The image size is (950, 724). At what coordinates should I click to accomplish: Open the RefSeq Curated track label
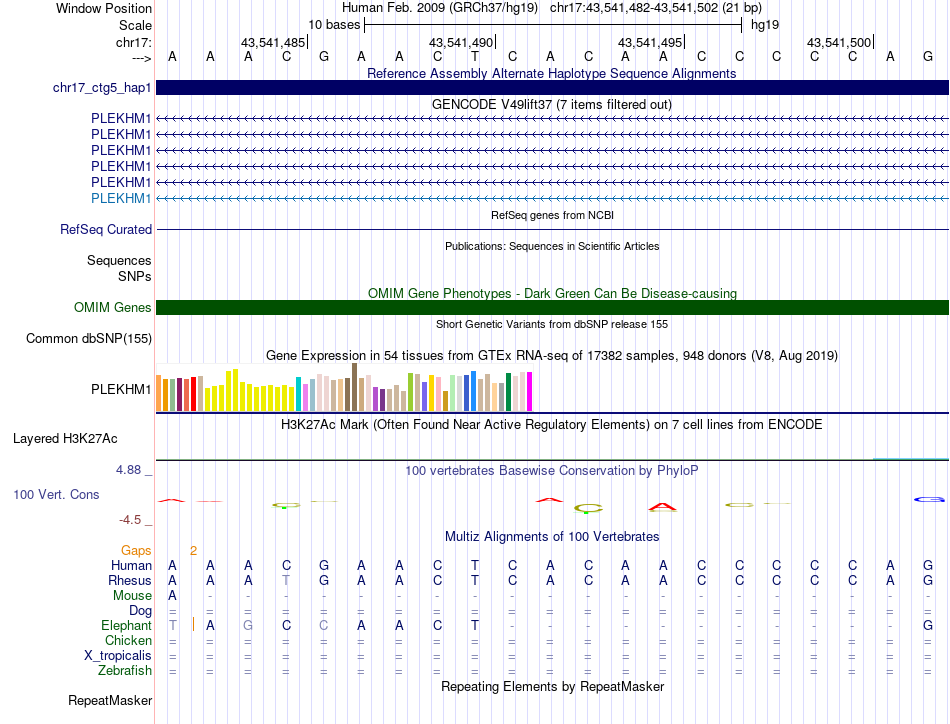[x=106, y=230]
